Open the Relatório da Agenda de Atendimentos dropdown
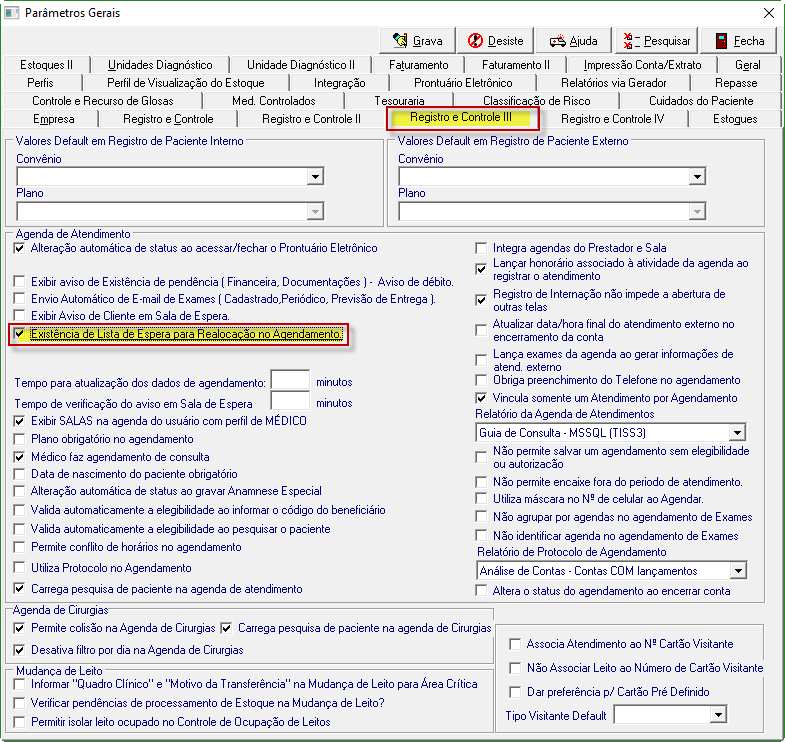Screen dimensions: 785x742 736,433
